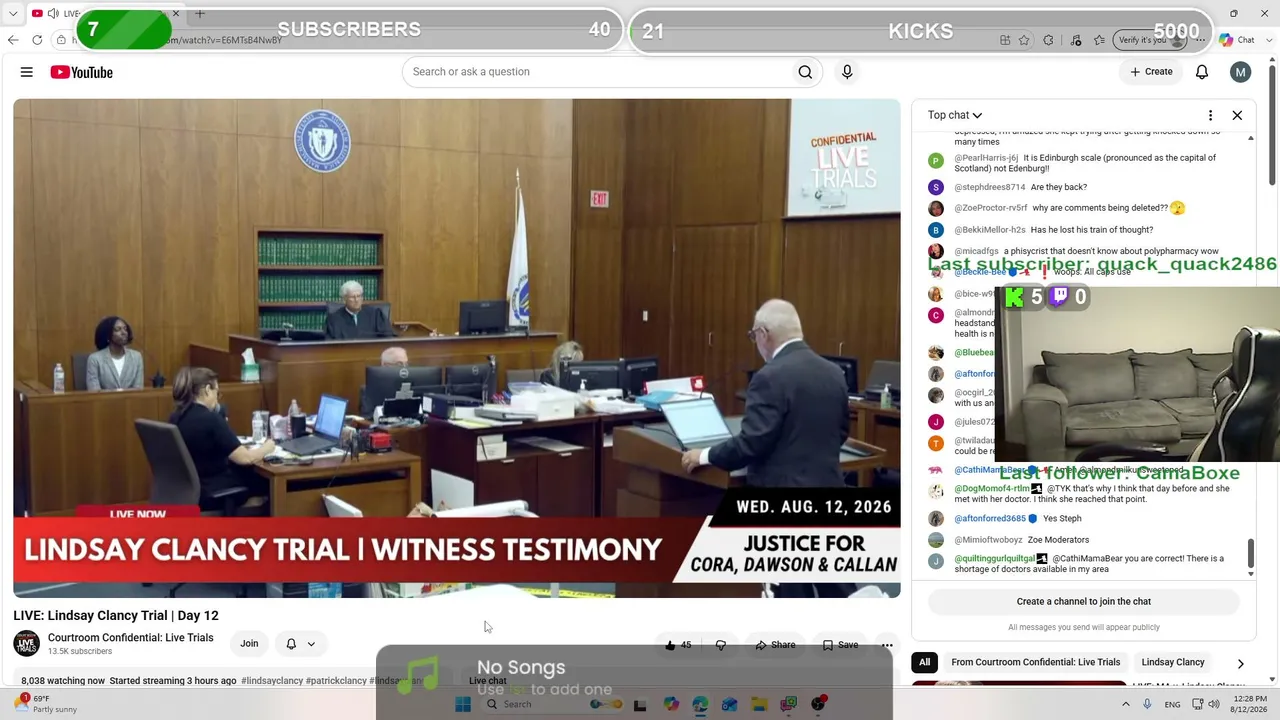Focus the YouTube search box
1280x720 pixels.
coord(595,72)
